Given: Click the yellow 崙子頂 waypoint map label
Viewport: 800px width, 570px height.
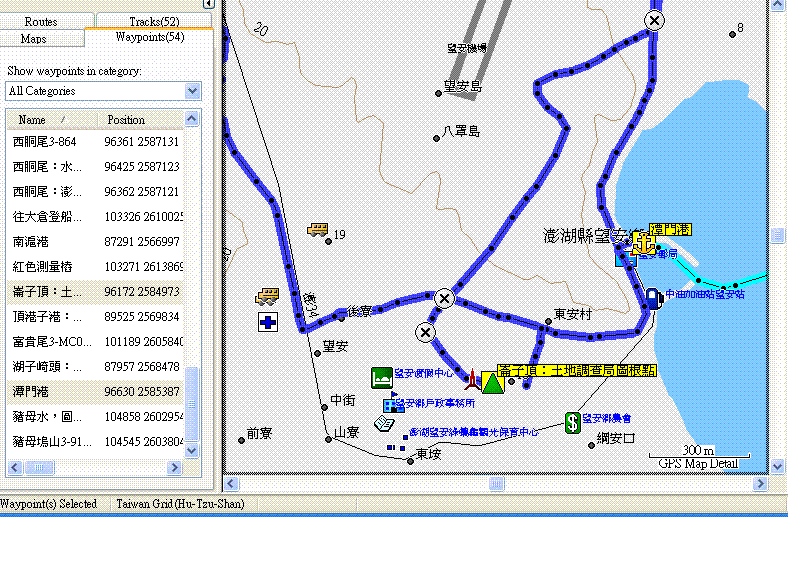Looking at the screenshot, I should (577, 370).
